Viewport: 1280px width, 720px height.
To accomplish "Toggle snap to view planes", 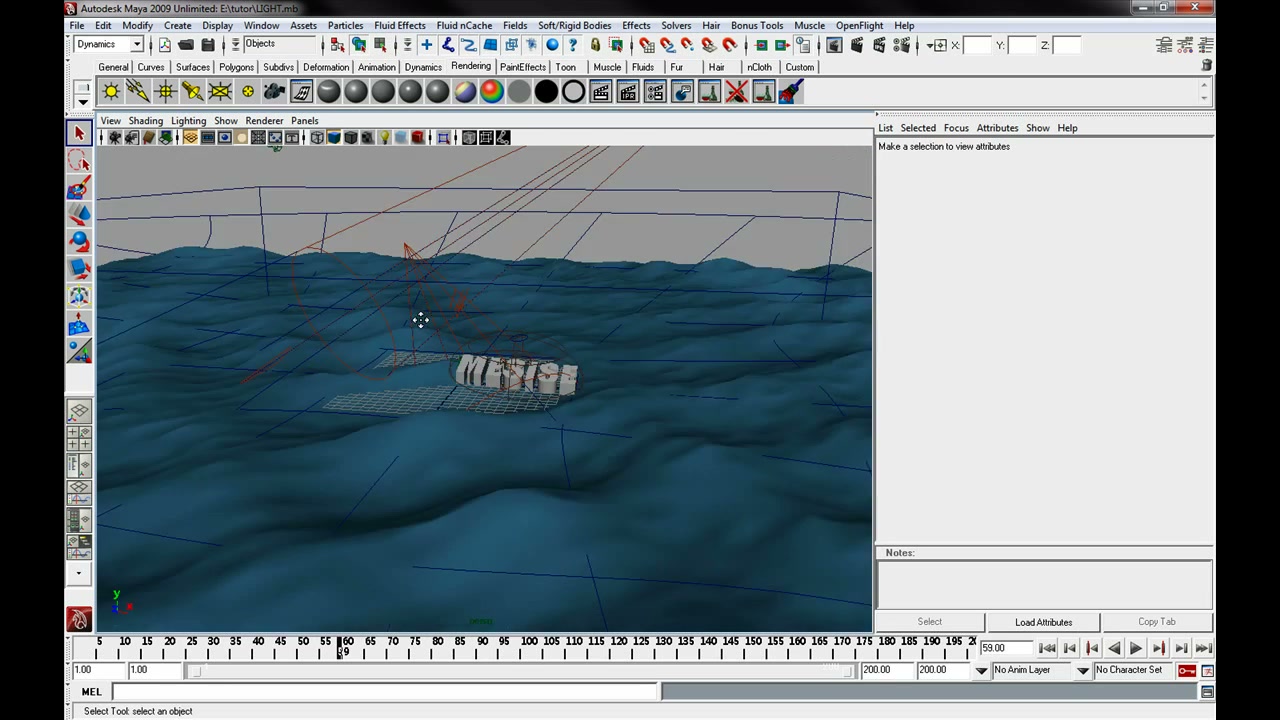I will tap(709, 45).
